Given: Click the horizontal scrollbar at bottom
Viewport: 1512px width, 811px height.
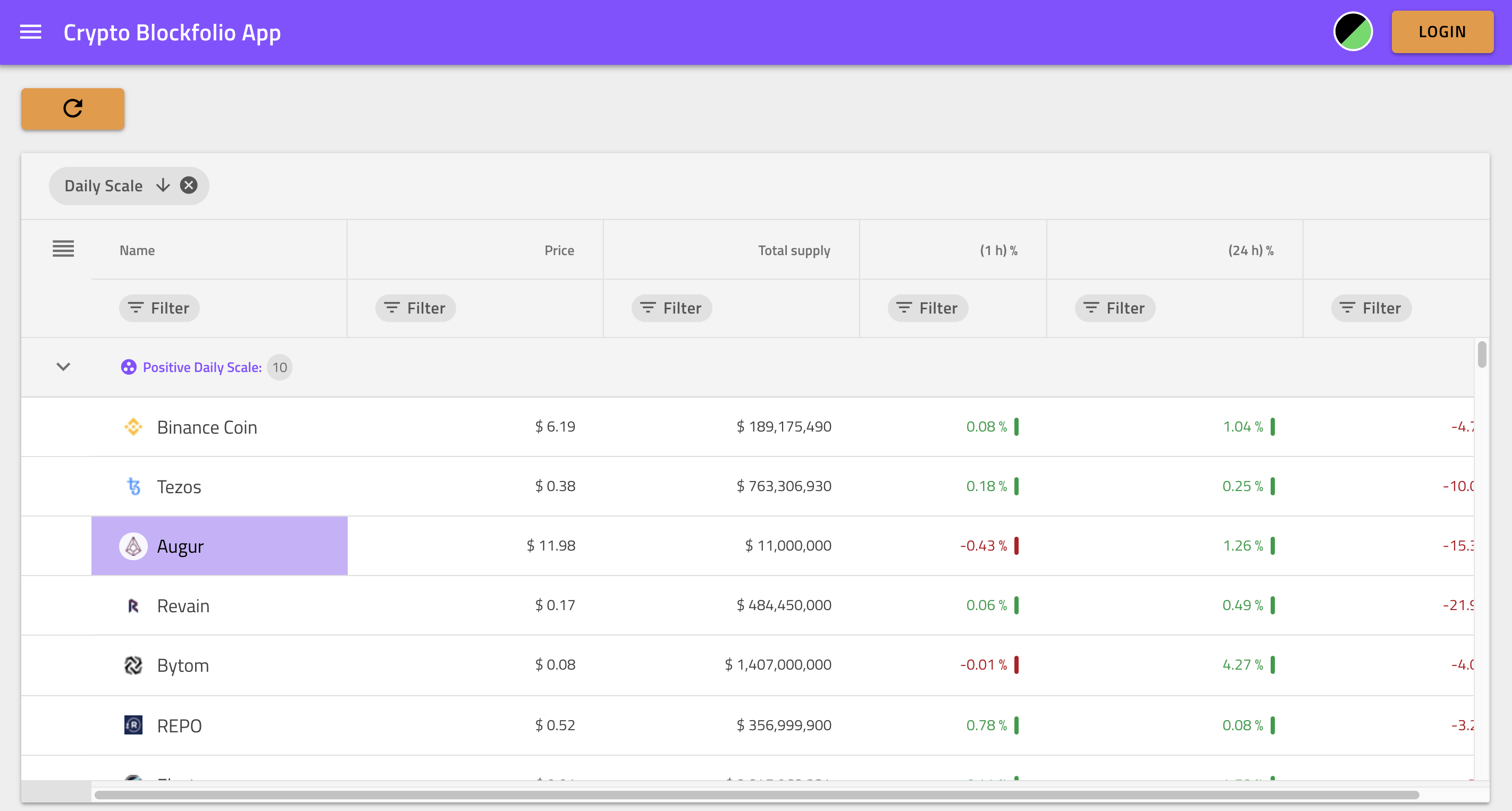Looking at the screenshot, I should click(x=756, y=795).
